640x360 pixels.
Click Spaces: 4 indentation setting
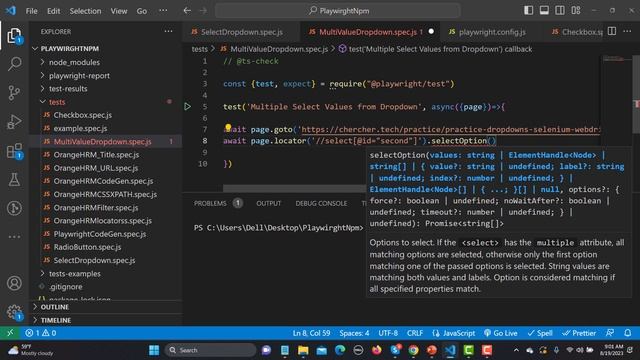[354, 333]
